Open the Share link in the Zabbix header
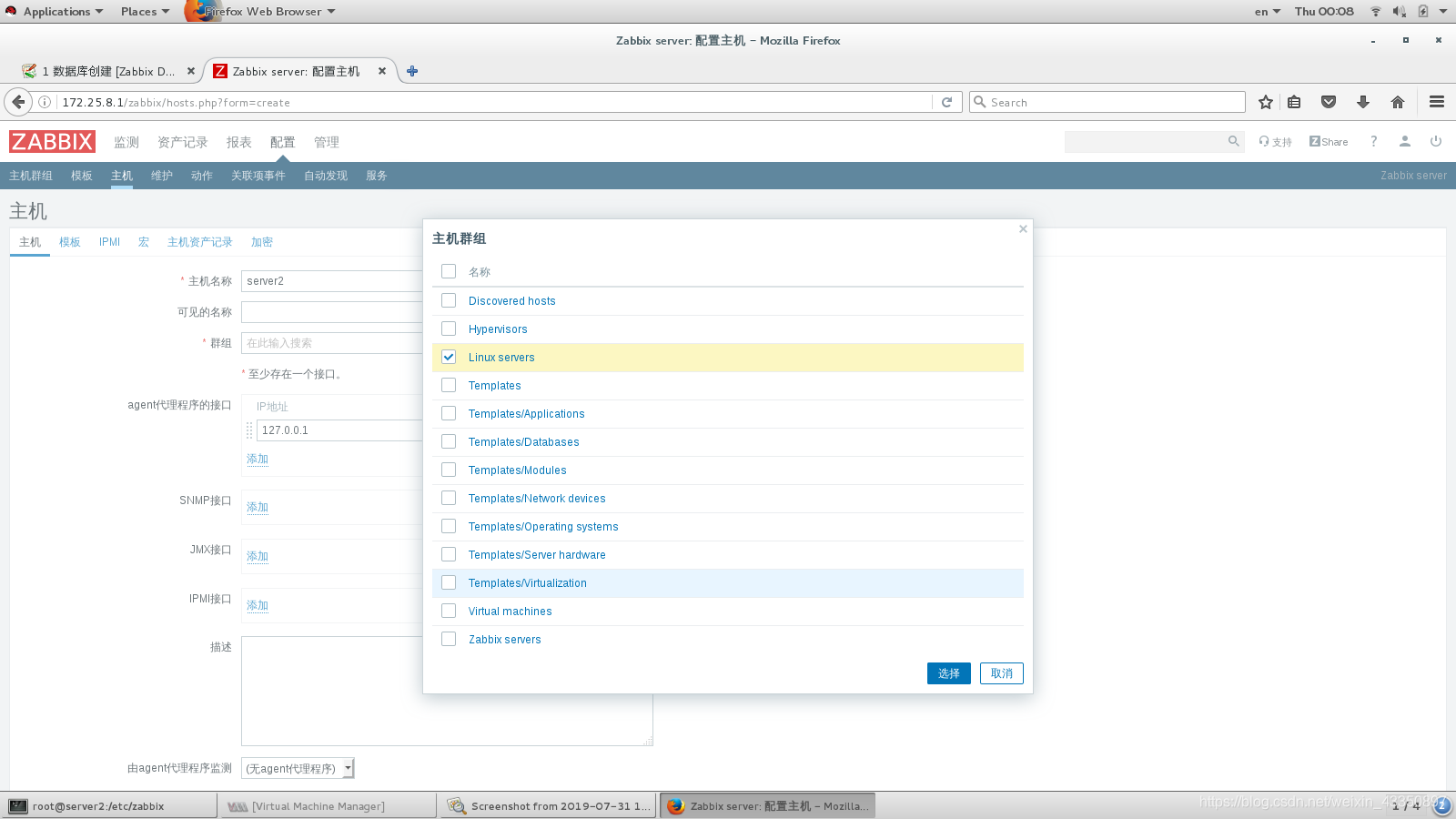Image resolution: width=1456 pixels, height=819 pixels. coord(1329,141)
